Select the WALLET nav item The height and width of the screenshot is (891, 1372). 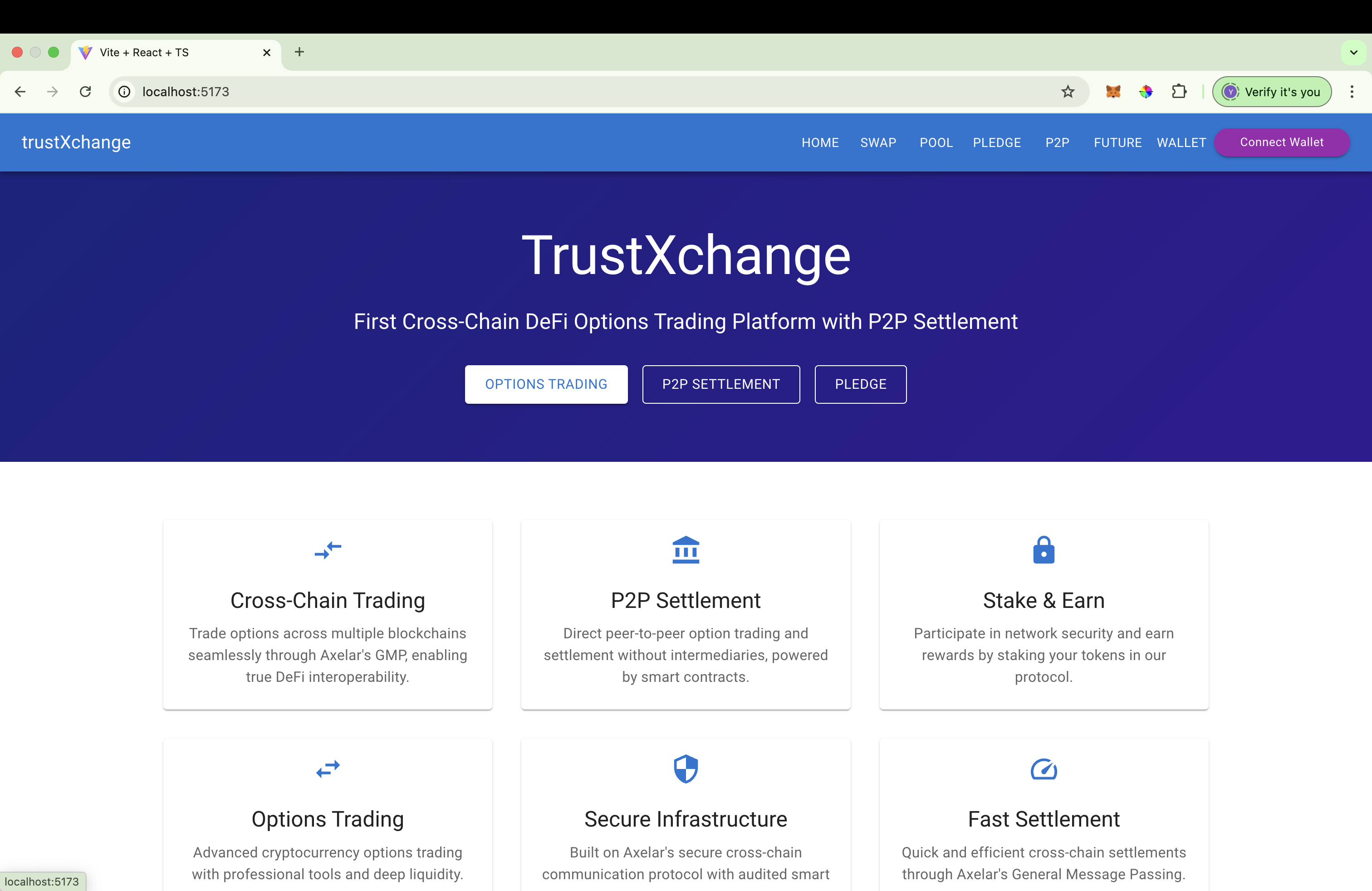1181,142
